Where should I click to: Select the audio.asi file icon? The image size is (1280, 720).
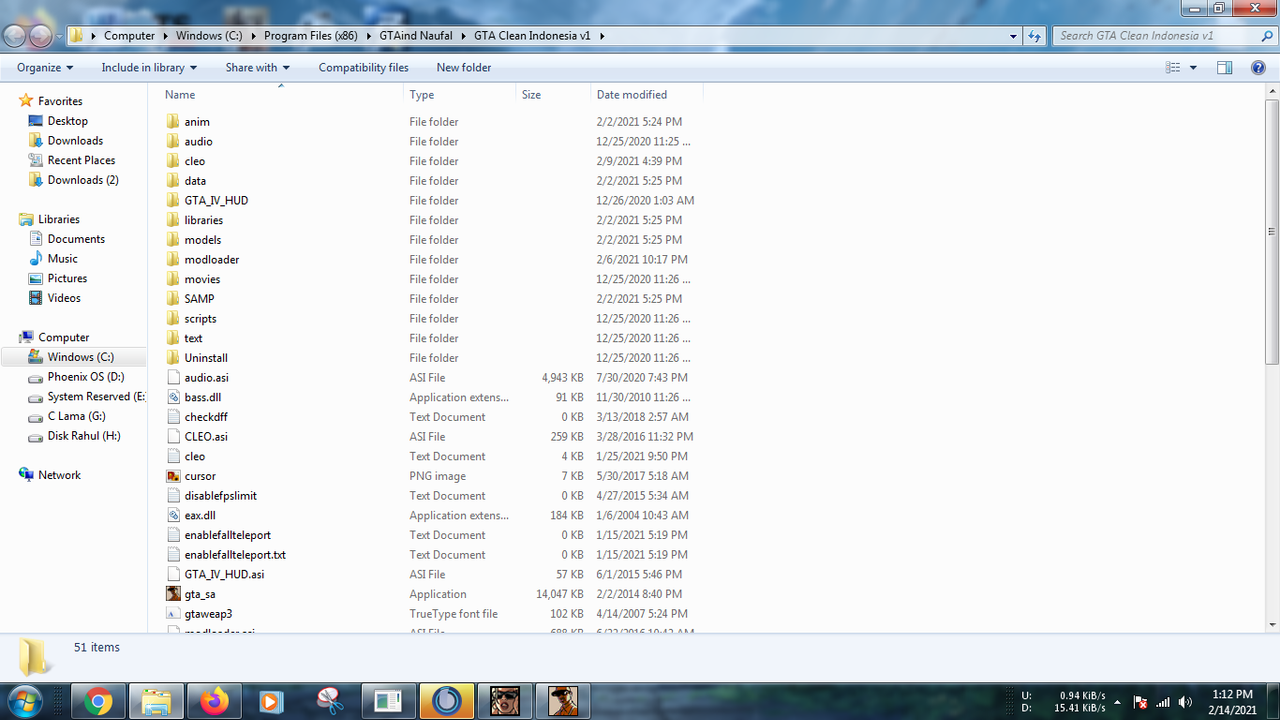[x=173, y=377]
